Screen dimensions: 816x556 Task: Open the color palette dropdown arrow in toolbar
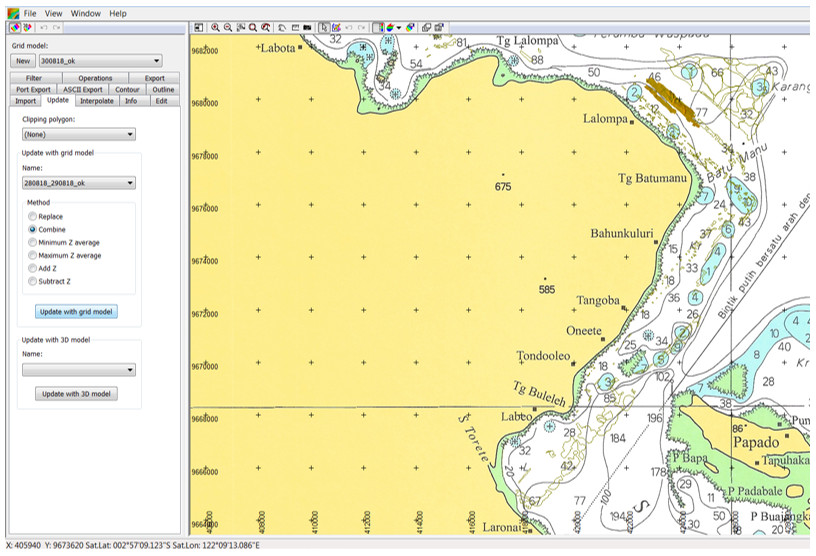click(399, 28)
